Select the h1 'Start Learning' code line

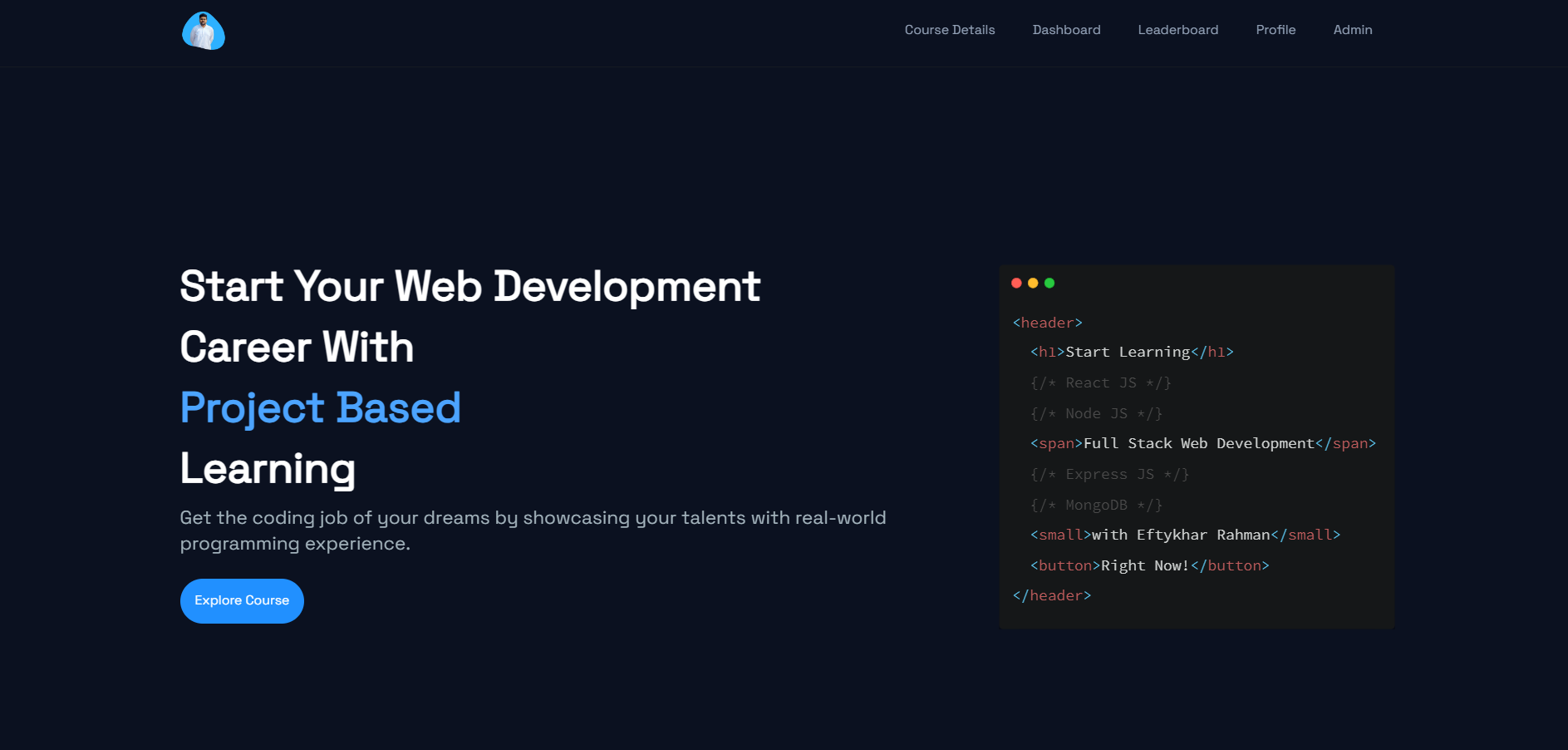point(1131,353)
